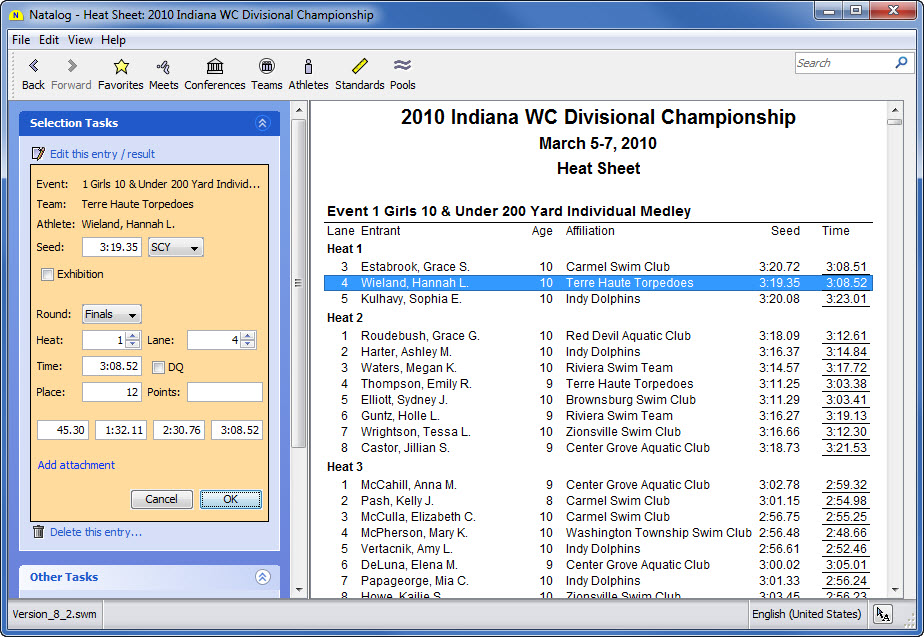
Task: Open the Round Finals dropdown
Action: [x=111, y=314]
